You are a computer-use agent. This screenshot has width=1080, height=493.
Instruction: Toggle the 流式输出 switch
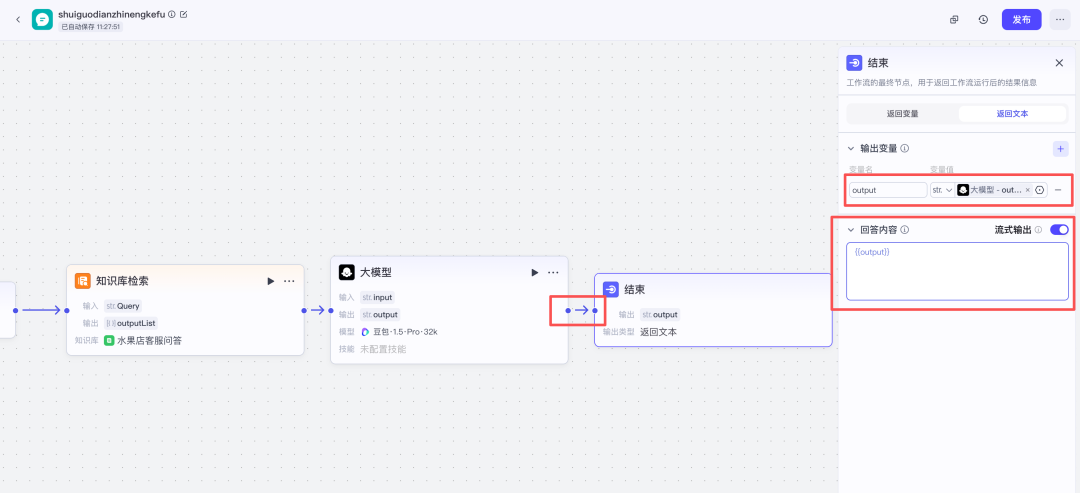coord(1059,230)
